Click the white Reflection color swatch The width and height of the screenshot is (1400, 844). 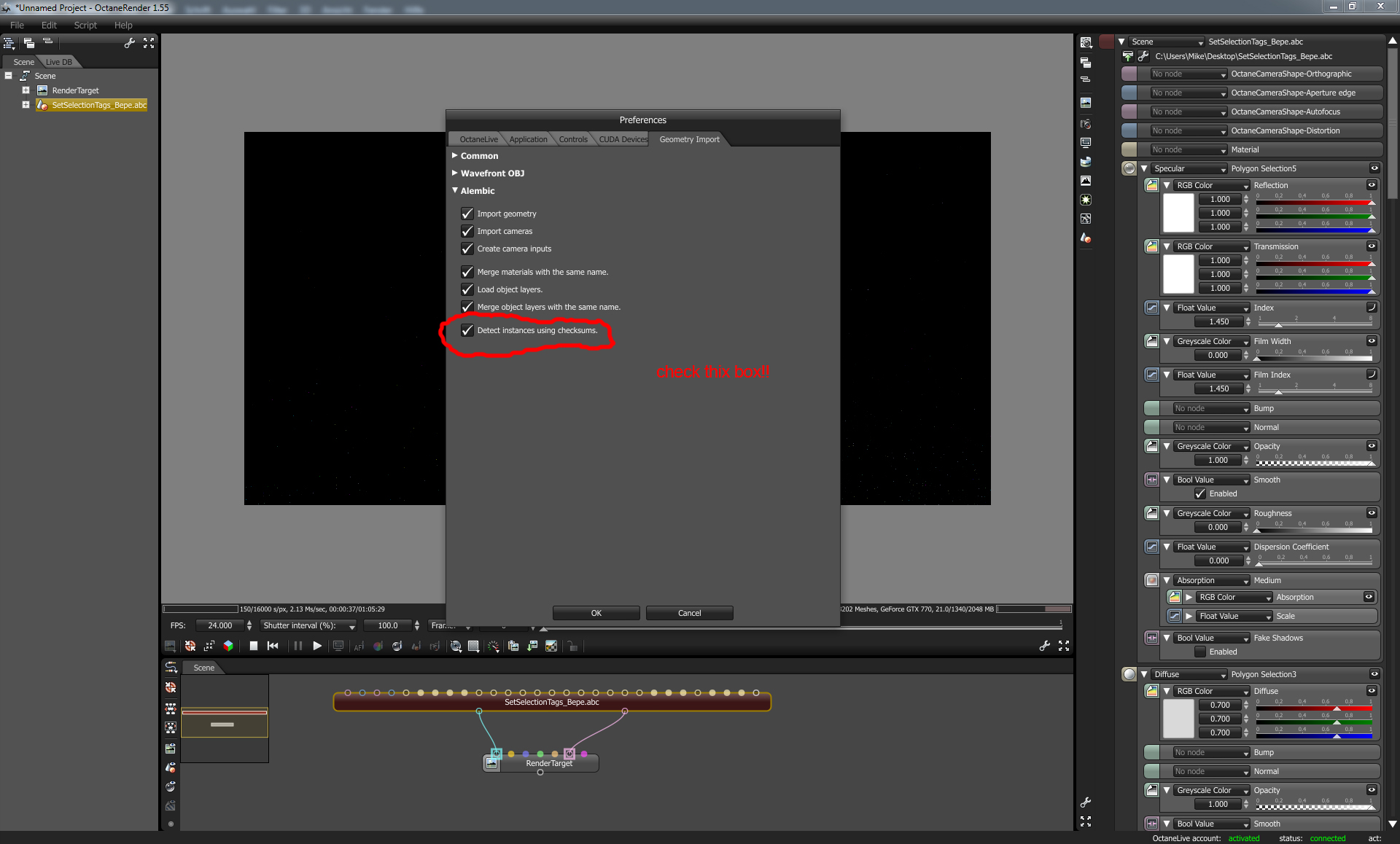point(1178,213)
